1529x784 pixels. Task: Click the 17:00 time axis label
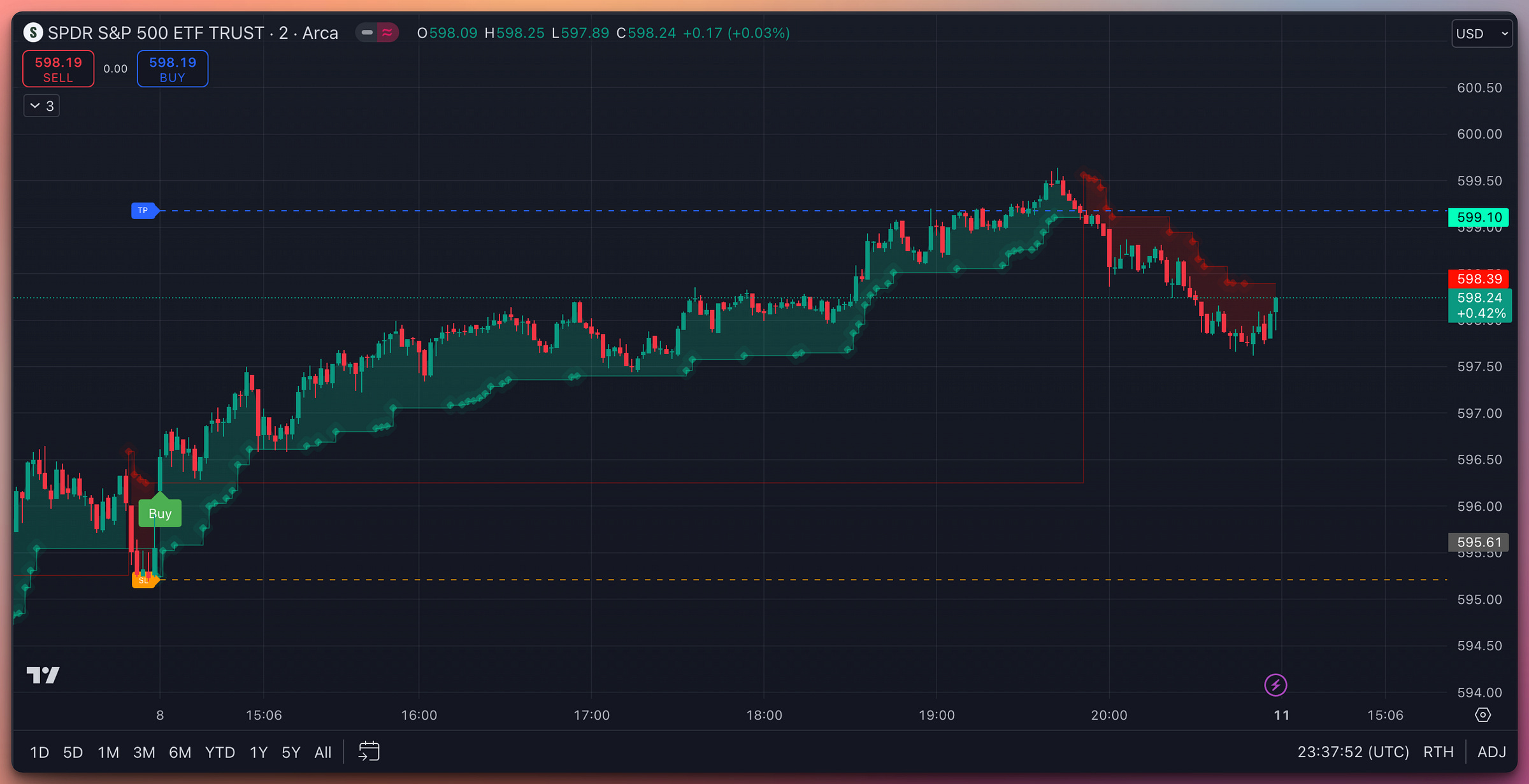[x=592, y=715]
